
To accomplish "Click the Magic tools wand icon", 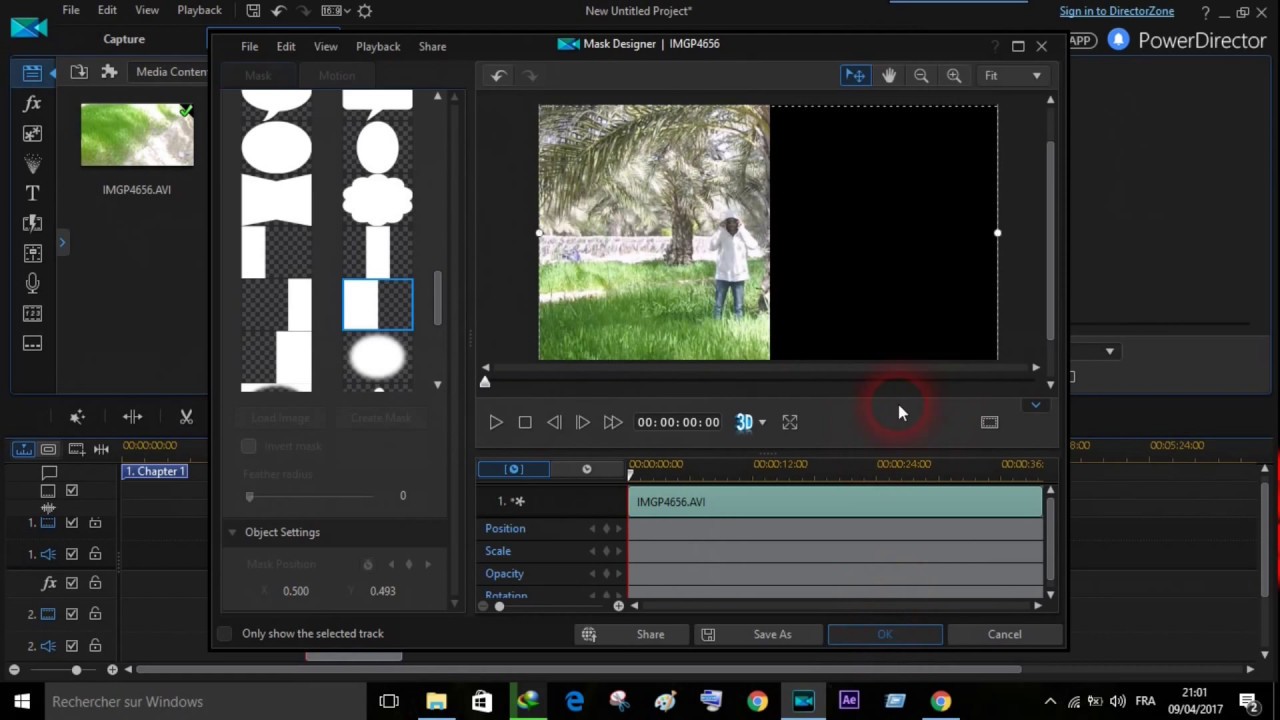I will tap(77, 417).
